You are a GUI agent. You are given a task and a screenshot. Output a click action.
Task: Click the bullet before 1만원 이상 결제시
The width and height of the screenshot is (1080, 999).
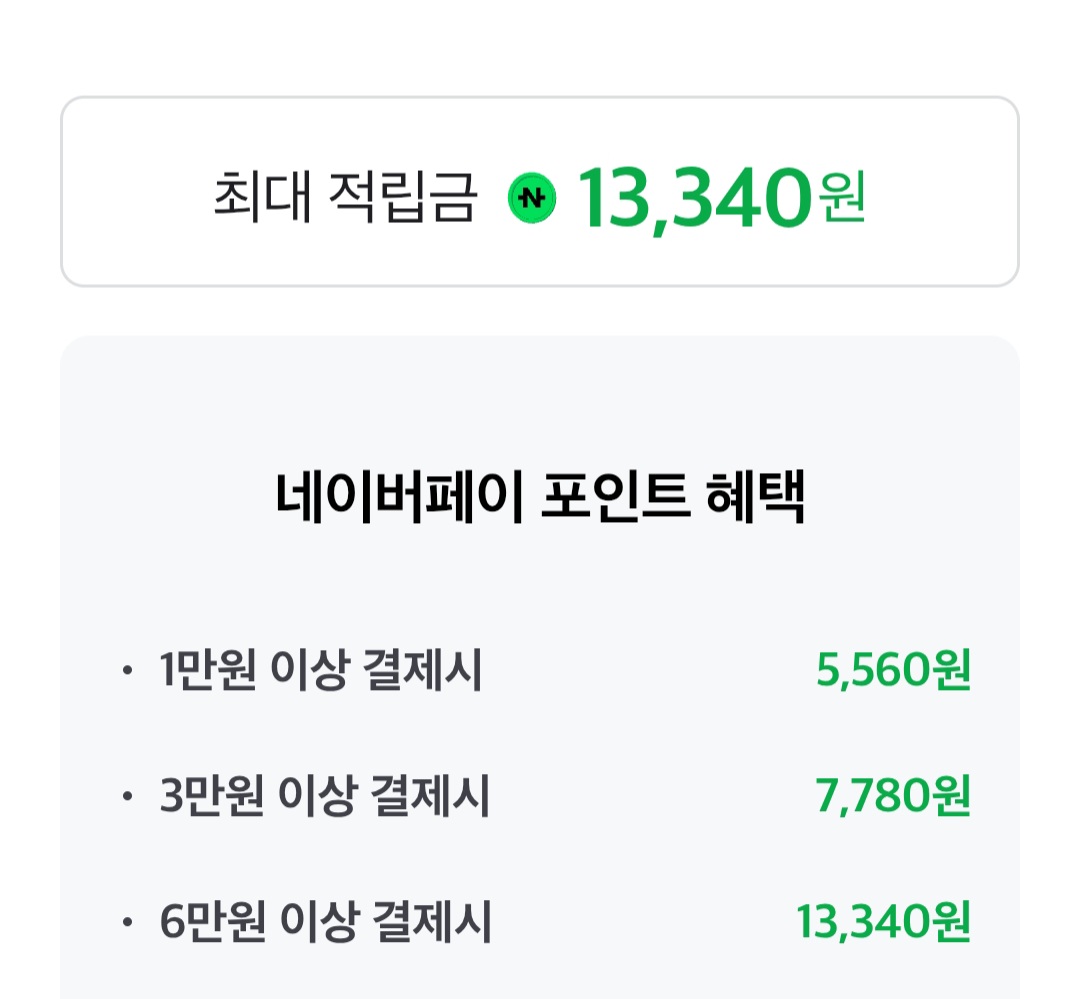pyautogui.click(x=126, y=672)
